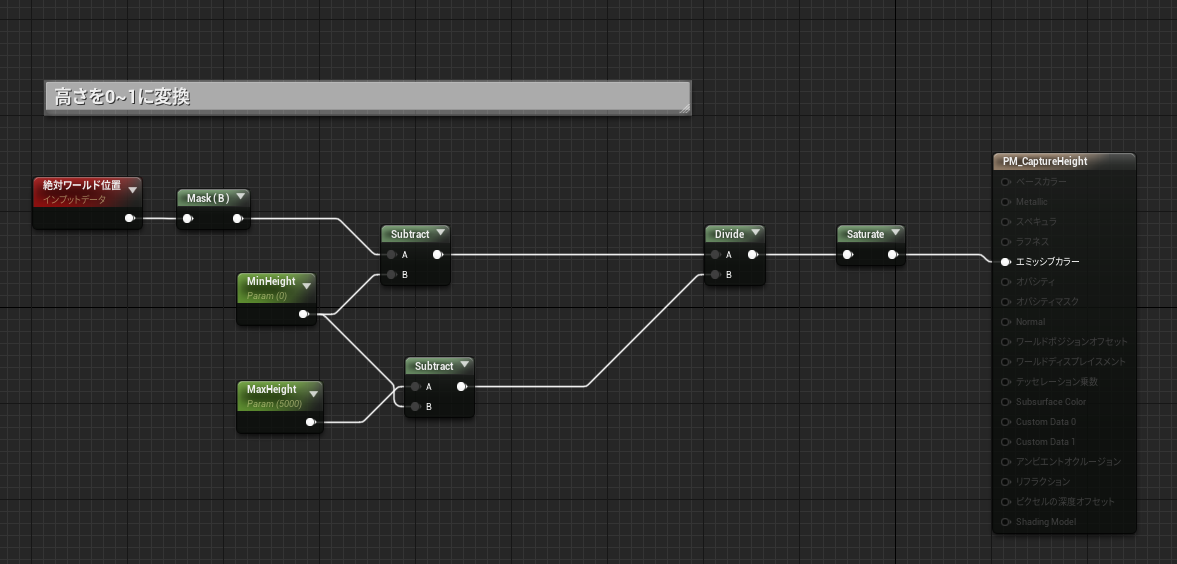Click input pin B of lower Subtract
The width and height of the screenshot is (1177, 564).
416,407
